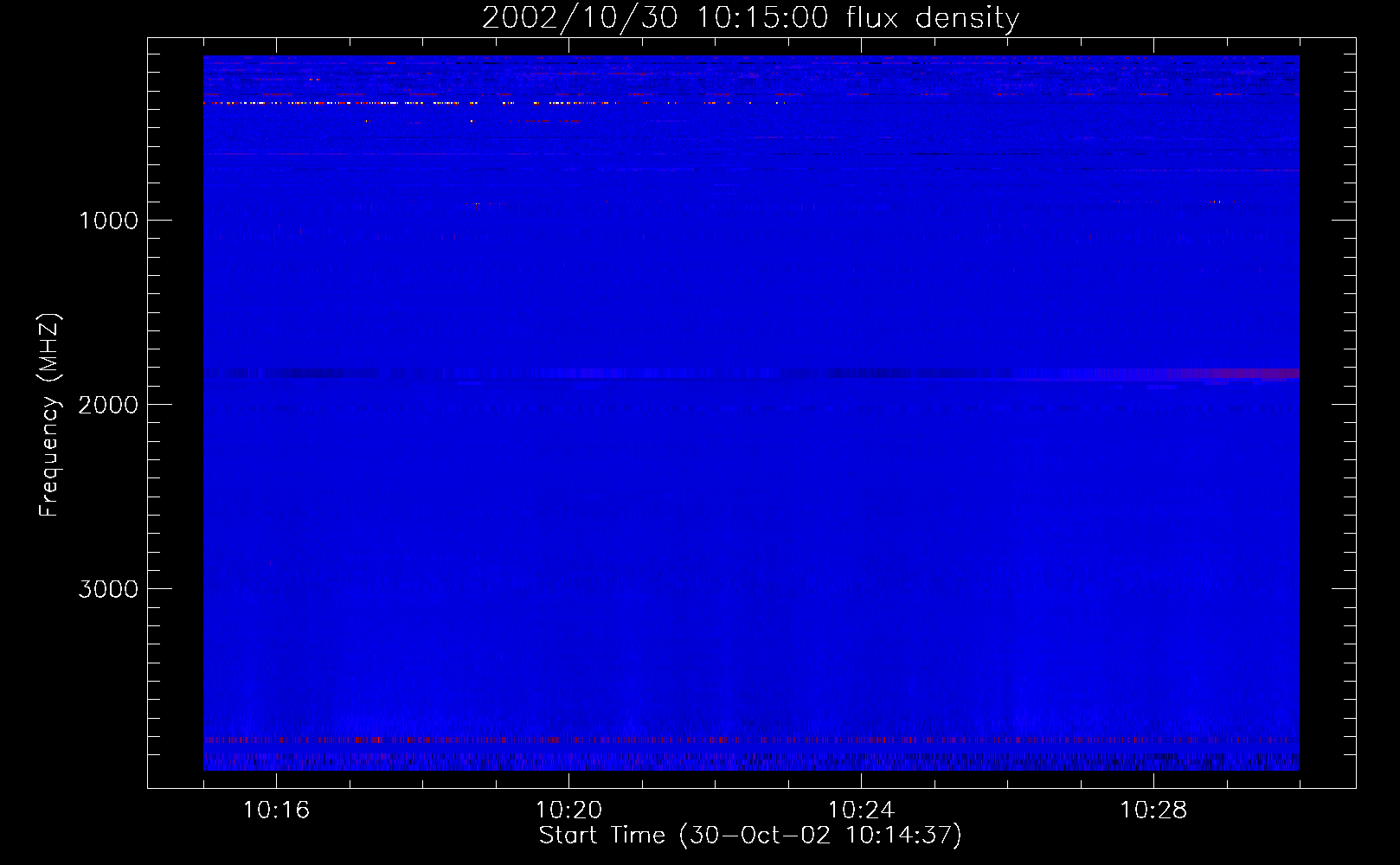Screen dimensions: 1400x865
Task: Click the "3000" frequency tick label
Action: (108, 589)
